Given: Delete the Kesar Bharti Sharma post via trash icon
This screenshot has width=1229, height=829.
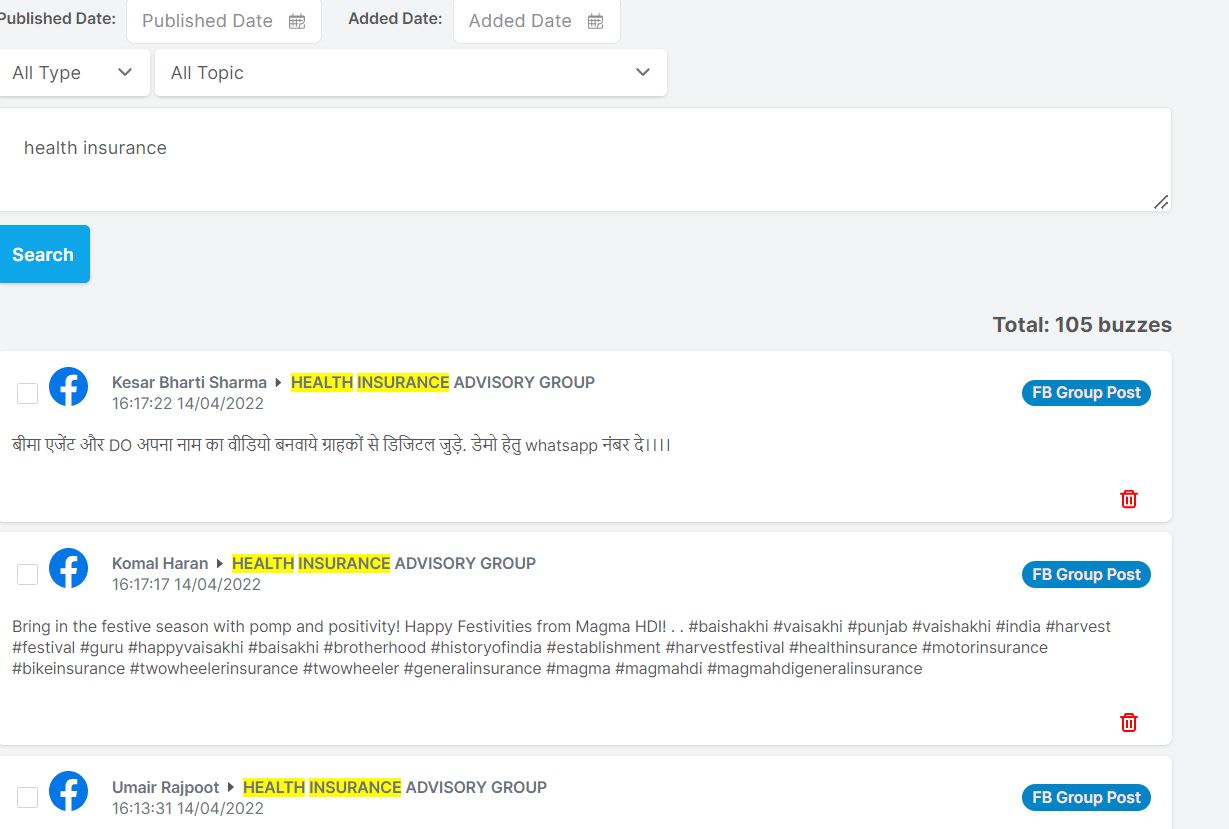Looking at the screenshot, I should (1129, 499).
